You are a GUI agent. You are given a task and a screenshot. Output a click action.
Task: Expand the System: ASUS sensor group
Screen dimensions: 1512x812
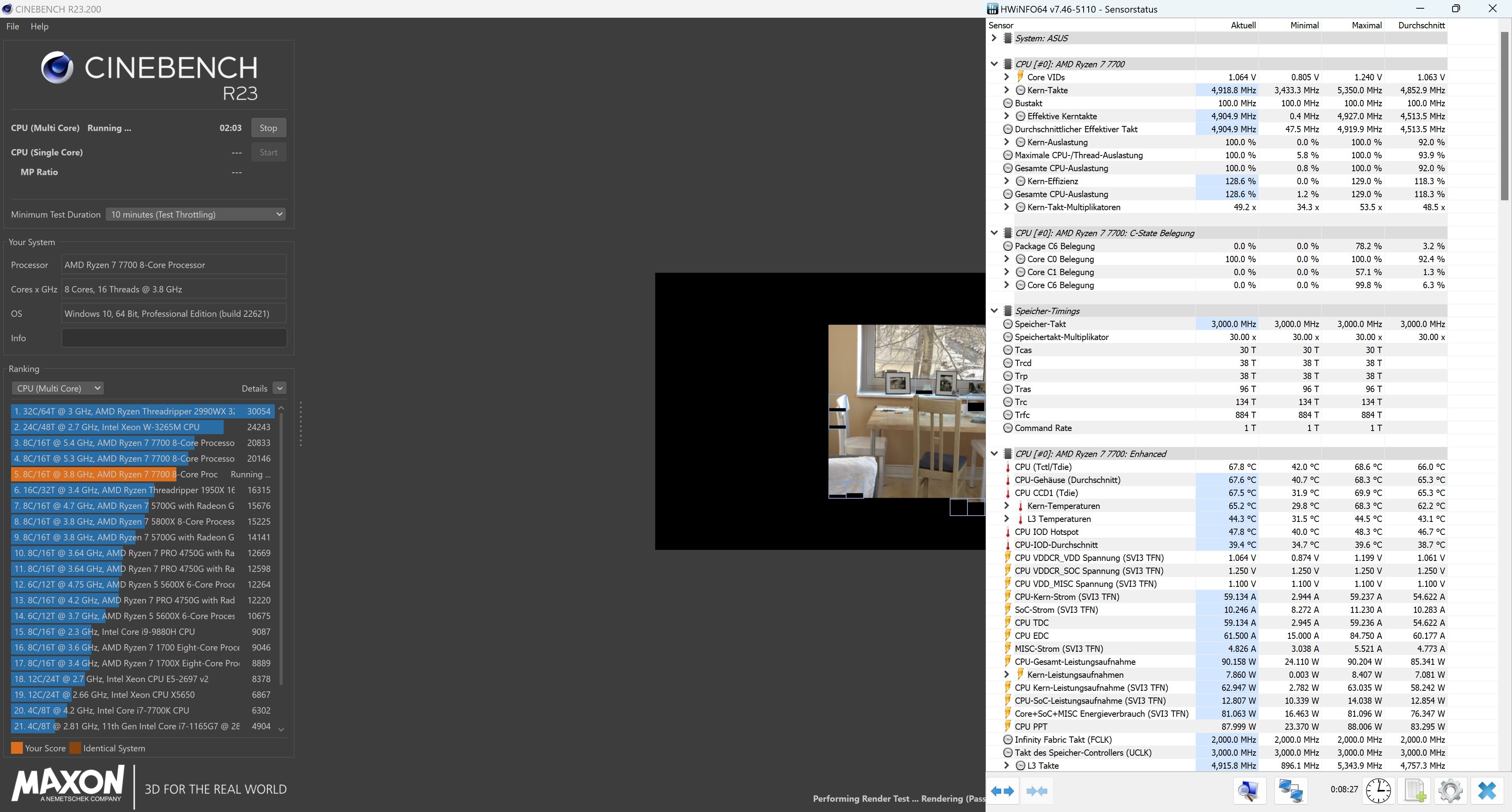point(994,38)
